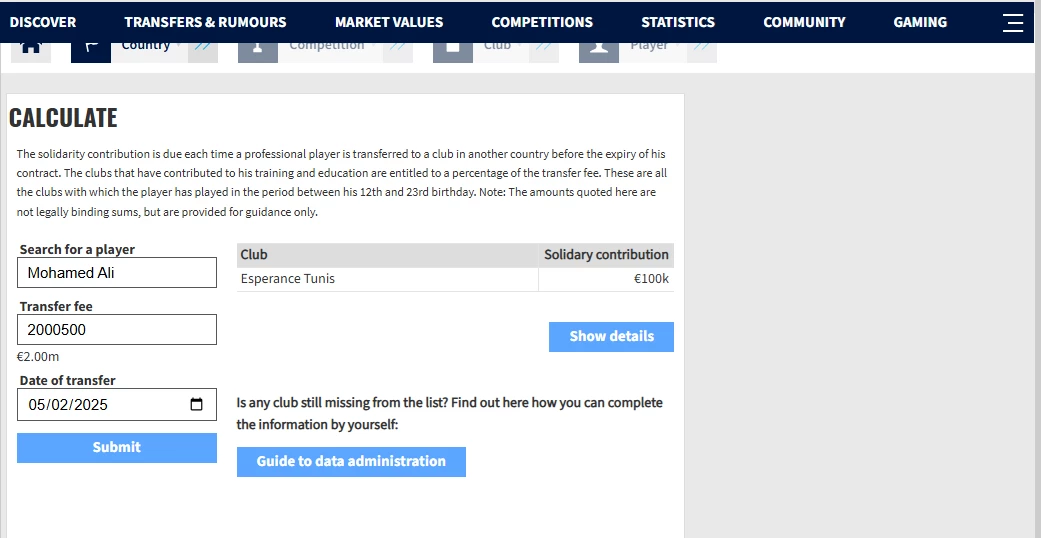1041x538 pixels.
Task: Open the Market Values menu
Action: (x=389, y=22)
